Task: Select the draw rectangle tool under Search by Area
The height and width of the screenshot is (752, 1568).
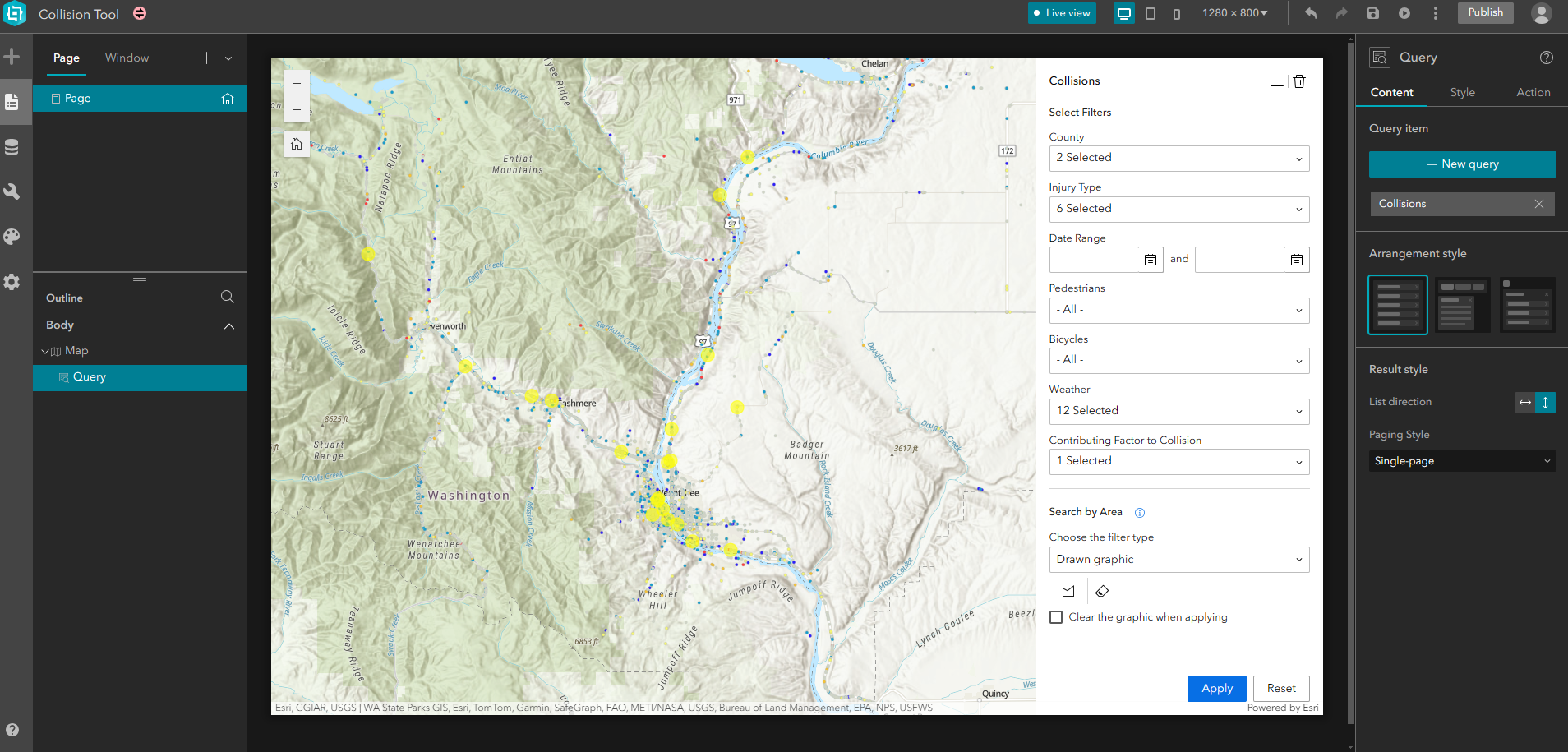Action: coord(1068,591)
